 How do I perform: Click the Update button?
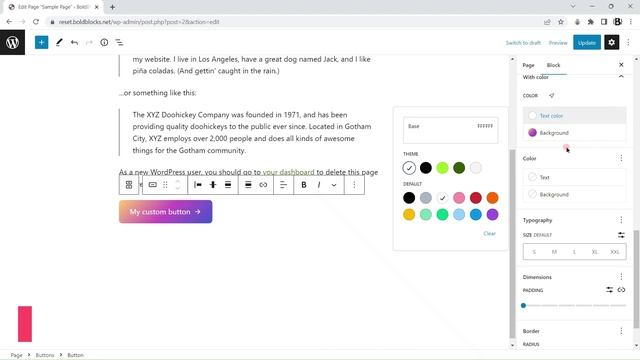(x=587, y=43)
